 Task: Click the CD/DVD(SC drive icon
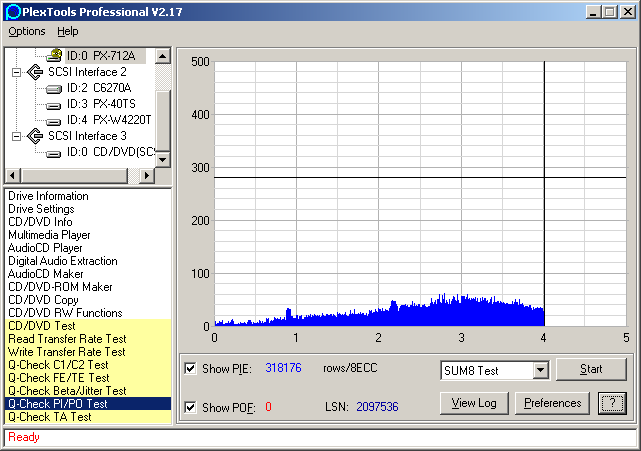tap(54, 154)
